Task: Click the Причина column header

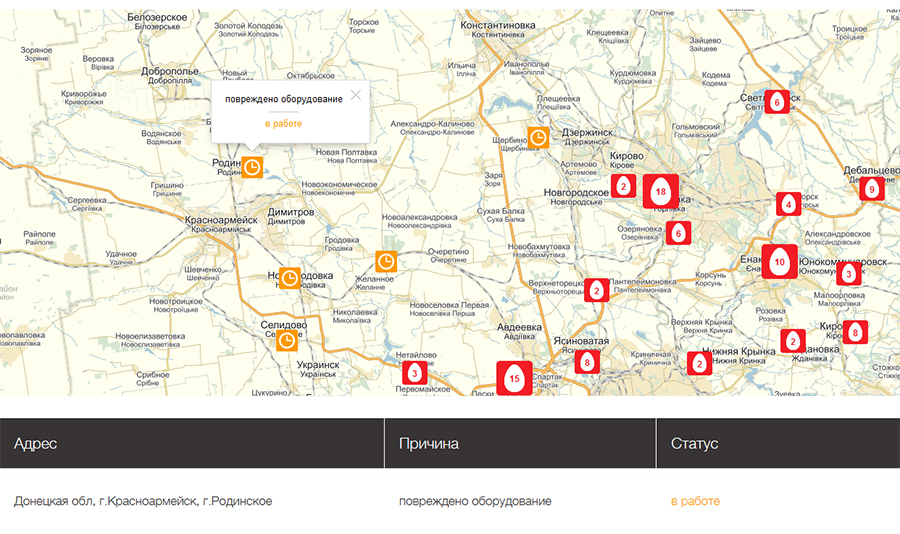Action: 428,443
